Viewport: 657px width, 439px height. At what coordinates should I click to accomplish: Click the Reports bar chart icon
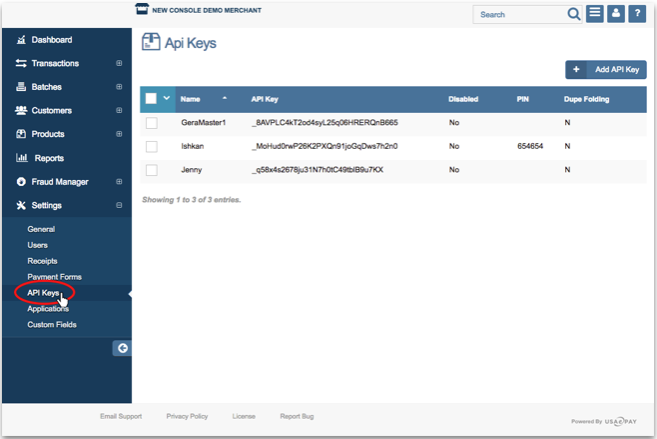(x=22, y=158)
